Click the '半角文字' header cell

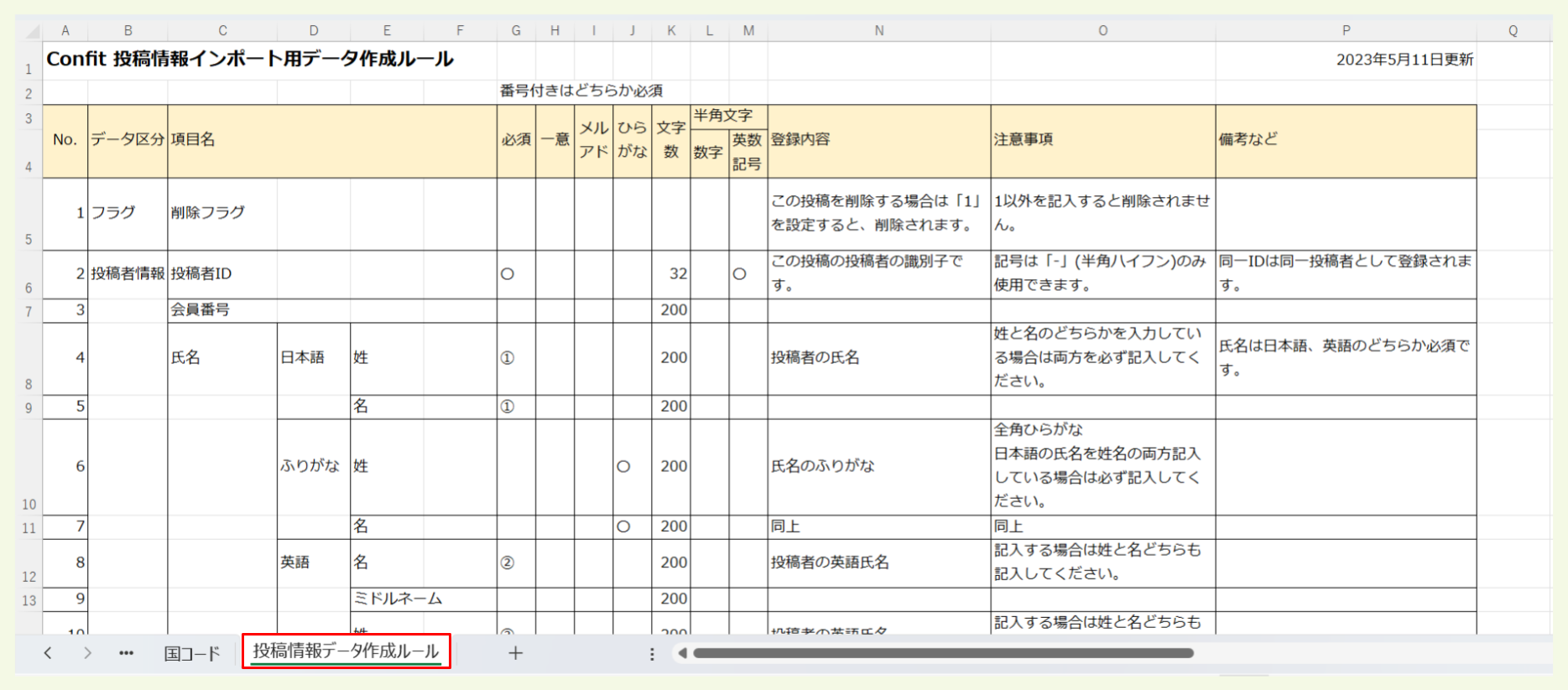[x=729, y=117]
